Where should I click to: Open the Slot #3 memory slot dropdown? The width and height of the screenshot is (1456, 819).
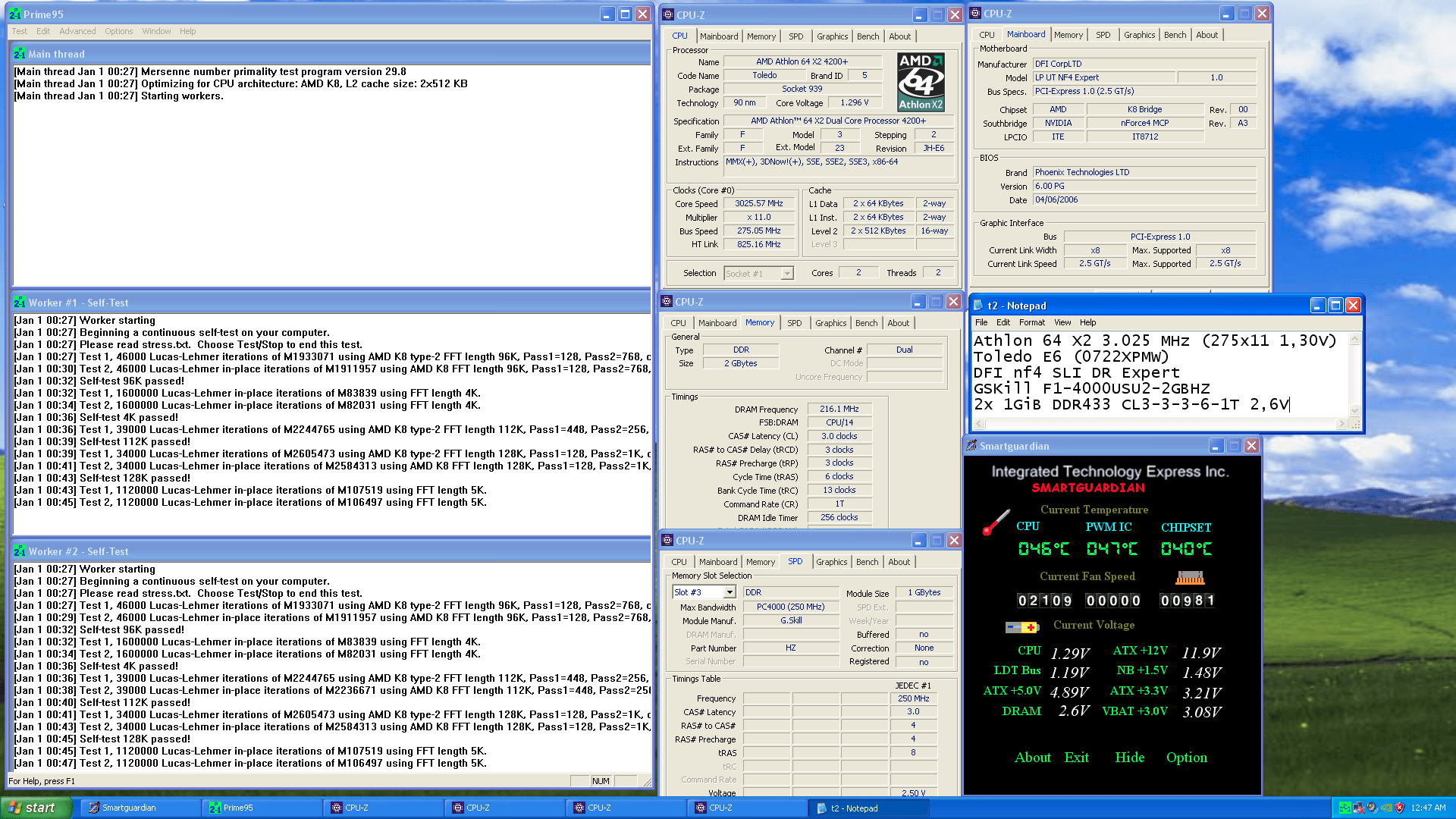click(x=730, y=592)
